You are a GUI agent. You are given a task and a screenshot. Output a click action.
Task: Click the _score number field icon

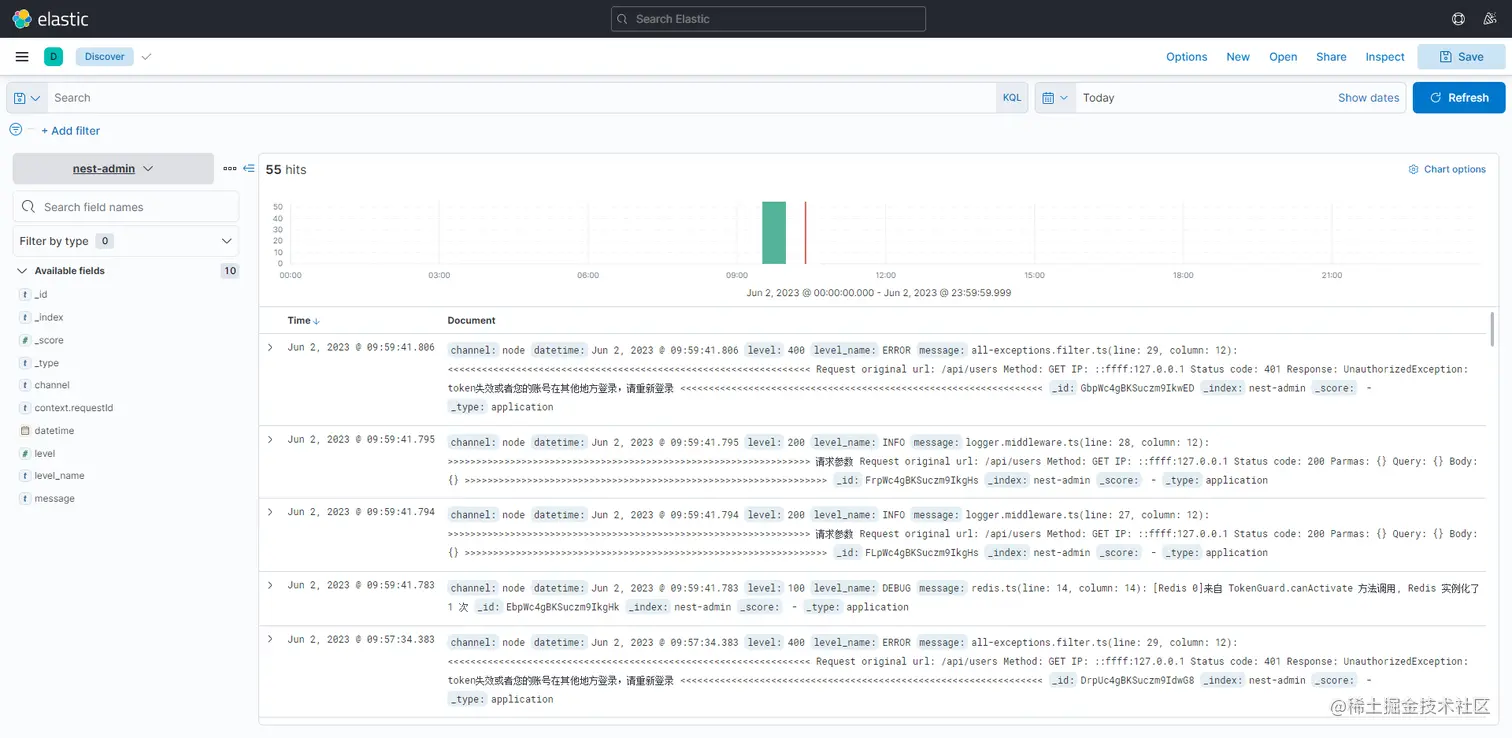[x=25, y=341]
